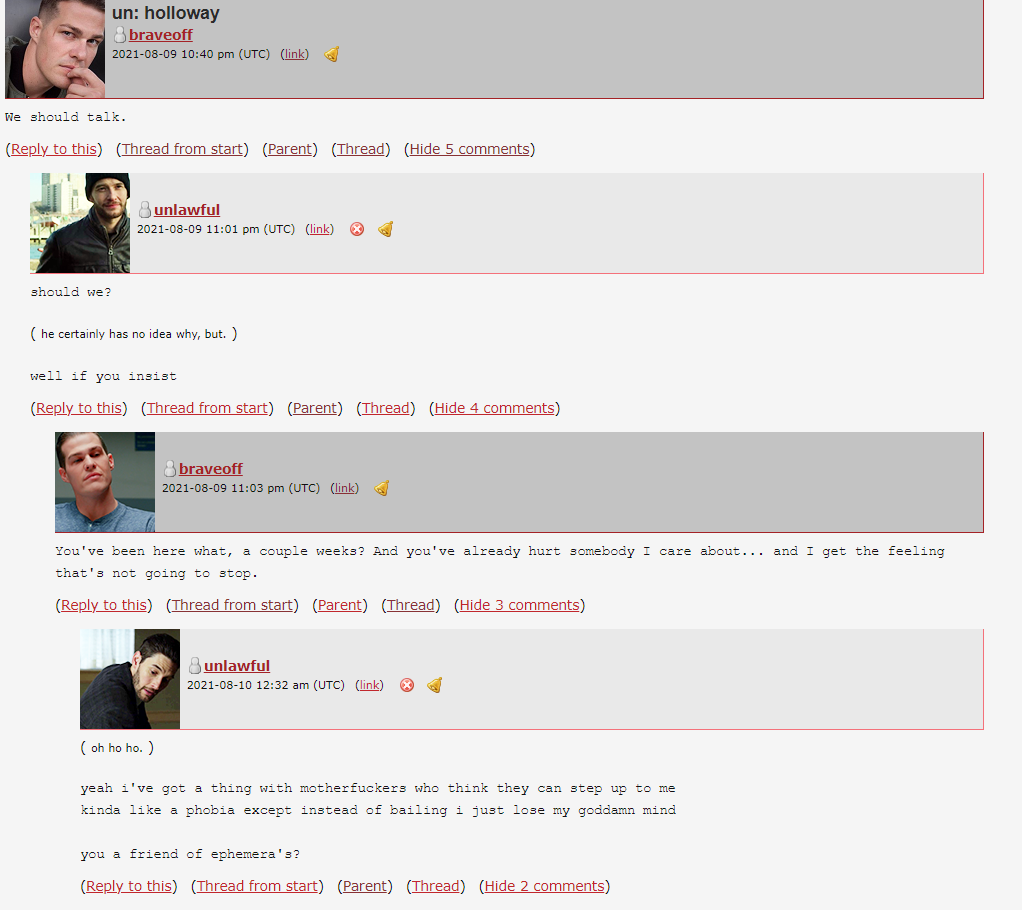Click unlawful's beanie avatar thumbnail
Image resolution: width=1022 pixels, height=910 pixels.
pos(80,223)
